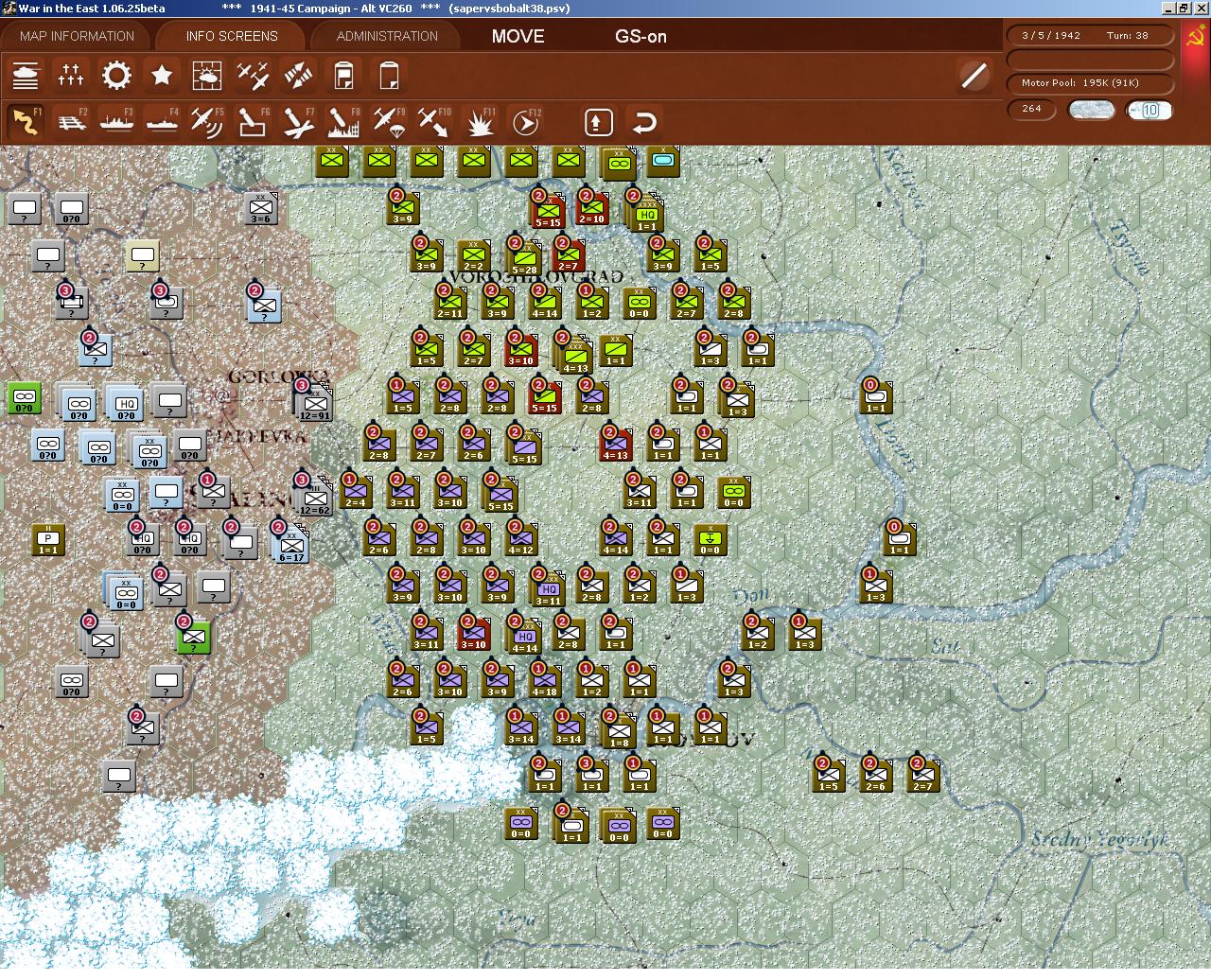Click the up-arrow box toolbar icon
Viewport: 1211px width, 980px height.
(598, 122)
